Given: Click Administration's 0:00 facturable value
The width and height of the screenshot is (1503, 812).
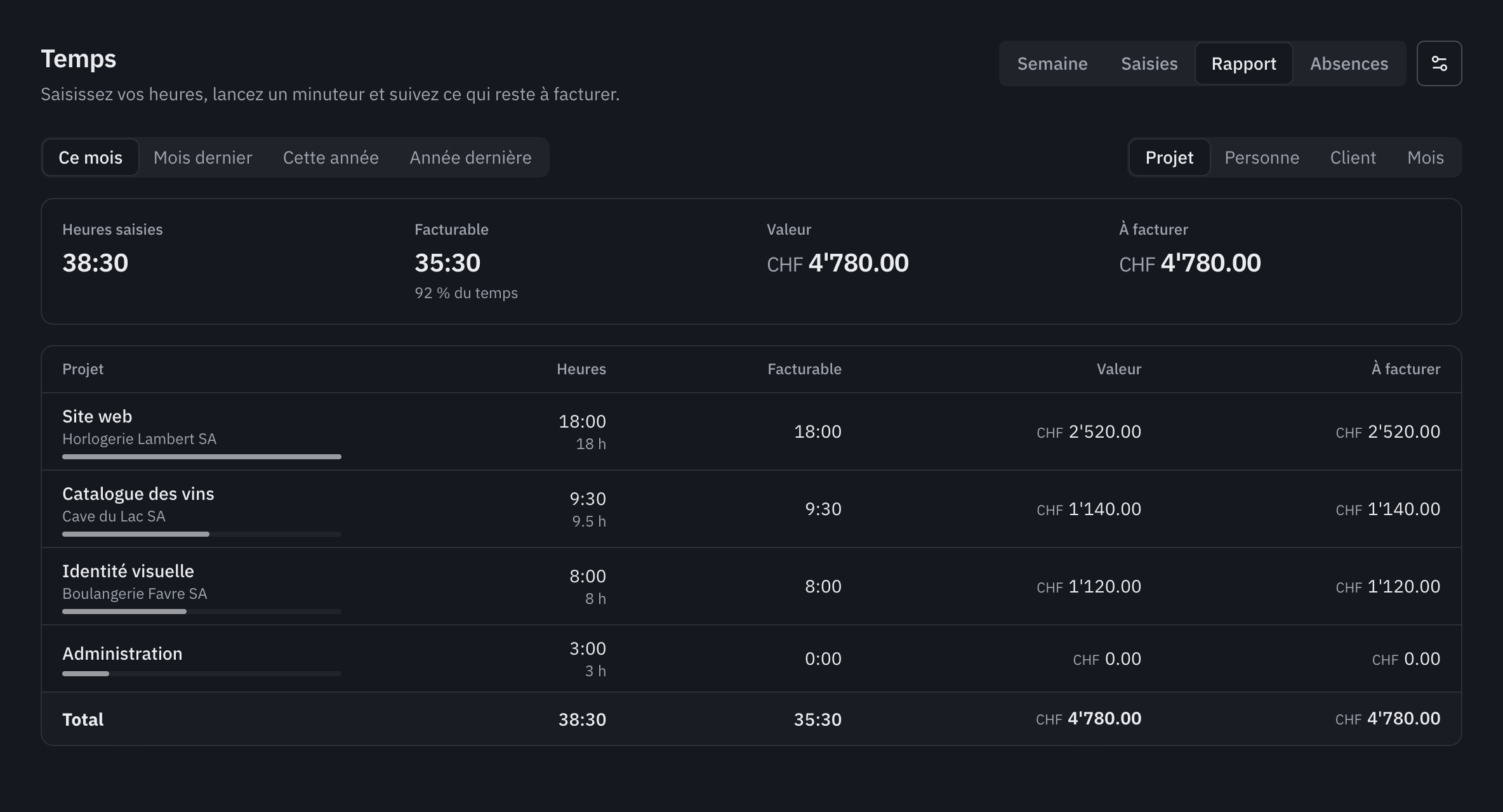Looking at the screenshot, I should click(823, 658).
